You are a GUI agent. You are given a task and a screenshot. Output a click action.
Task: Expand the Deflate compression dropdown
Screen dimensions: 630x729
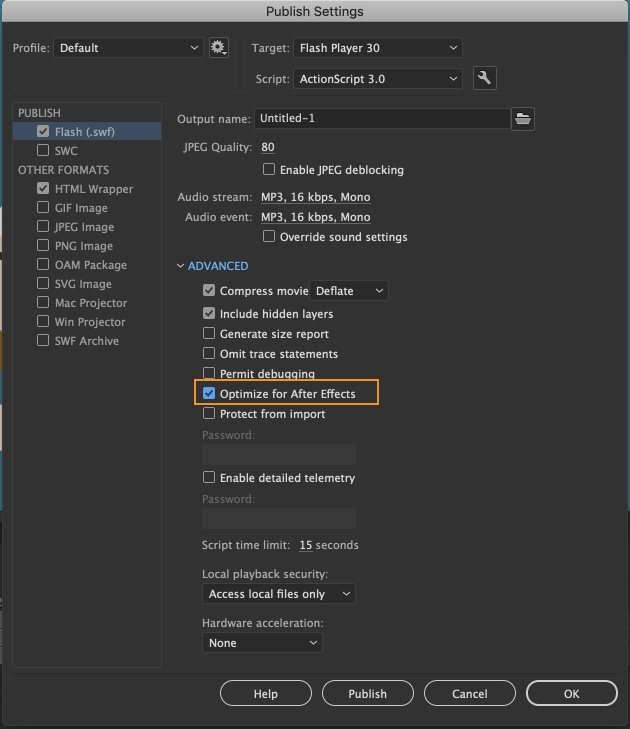pos(349,291)
